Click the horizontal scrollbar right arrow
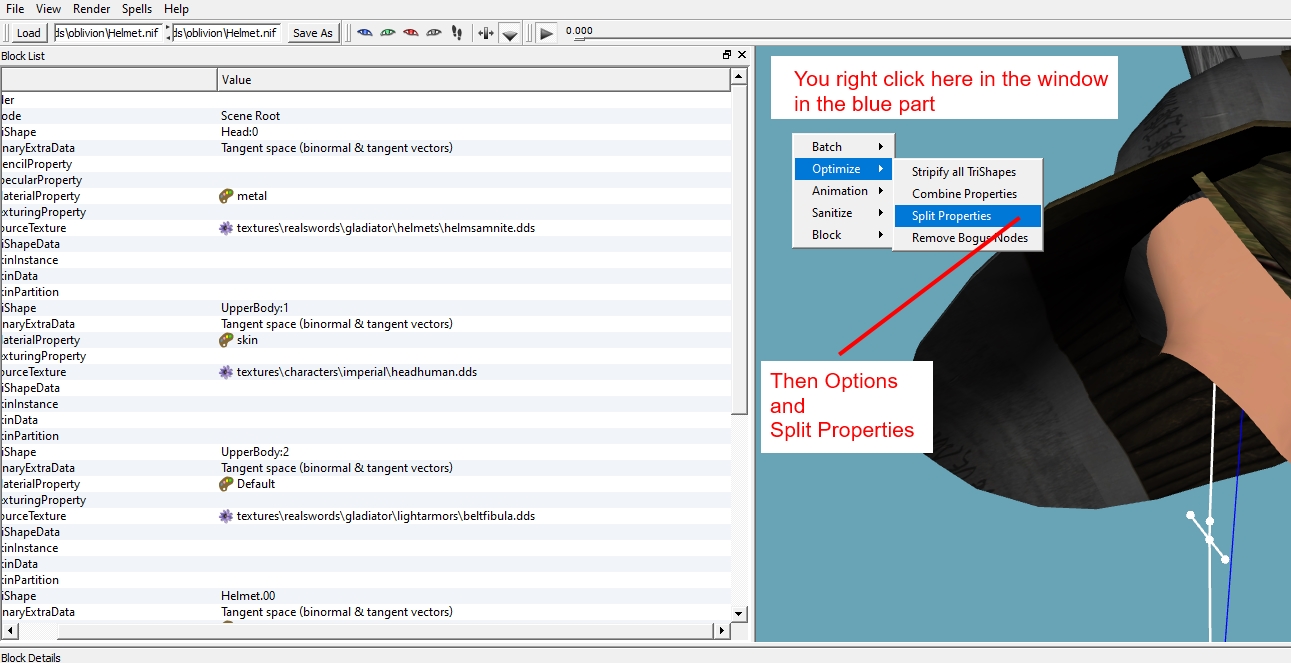1291x663 pixels. [722, 631]
